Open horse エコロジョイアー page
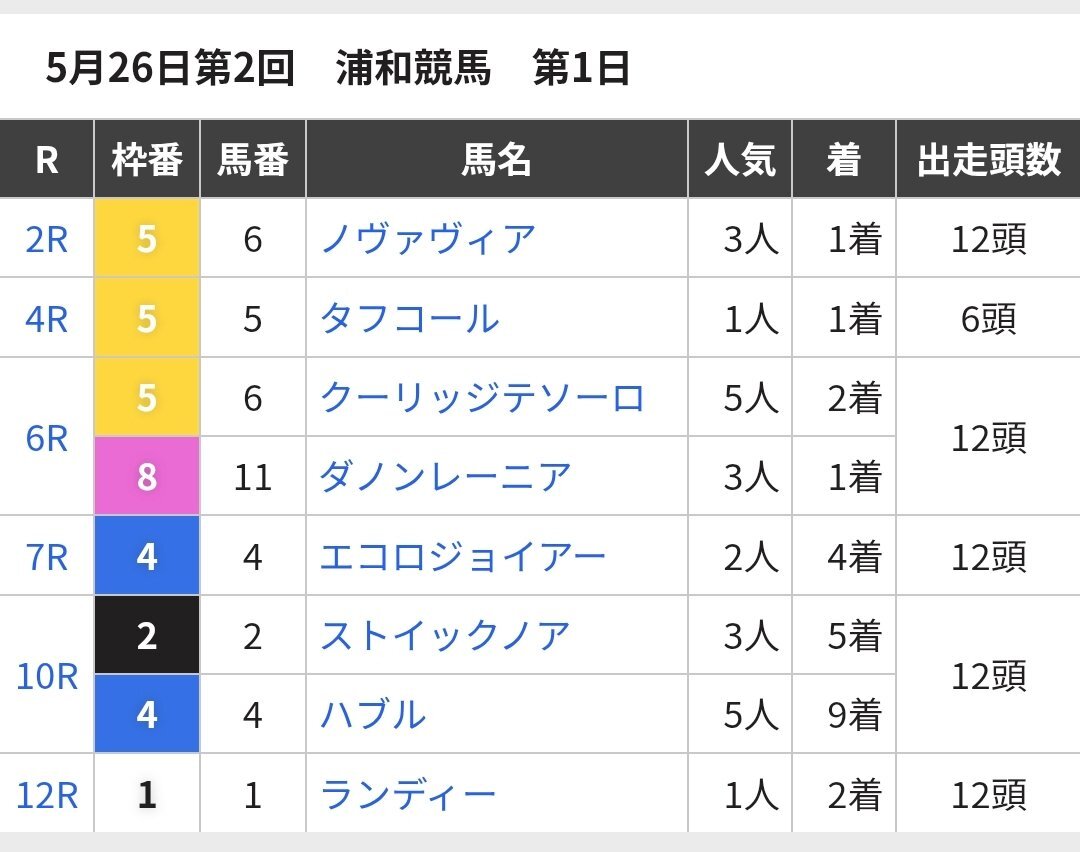 (x=463, y=557)
